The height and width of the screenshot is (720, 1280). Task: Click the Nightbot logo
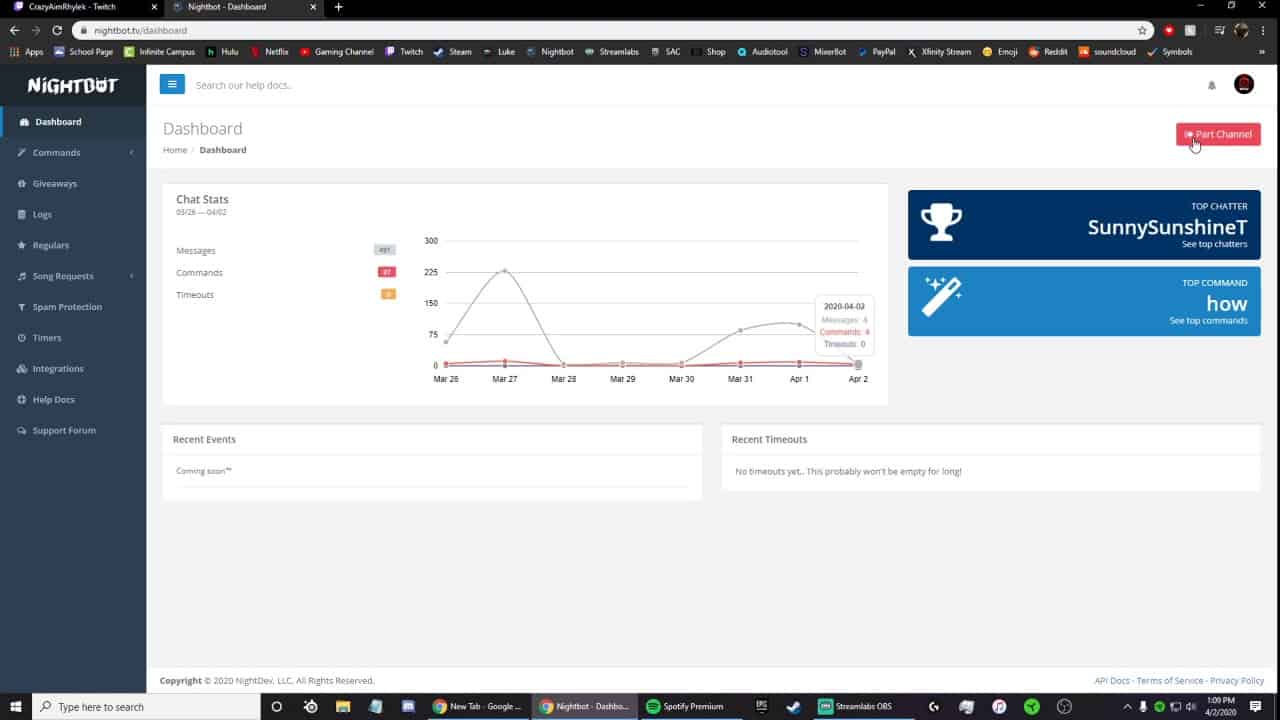(73, 85)
